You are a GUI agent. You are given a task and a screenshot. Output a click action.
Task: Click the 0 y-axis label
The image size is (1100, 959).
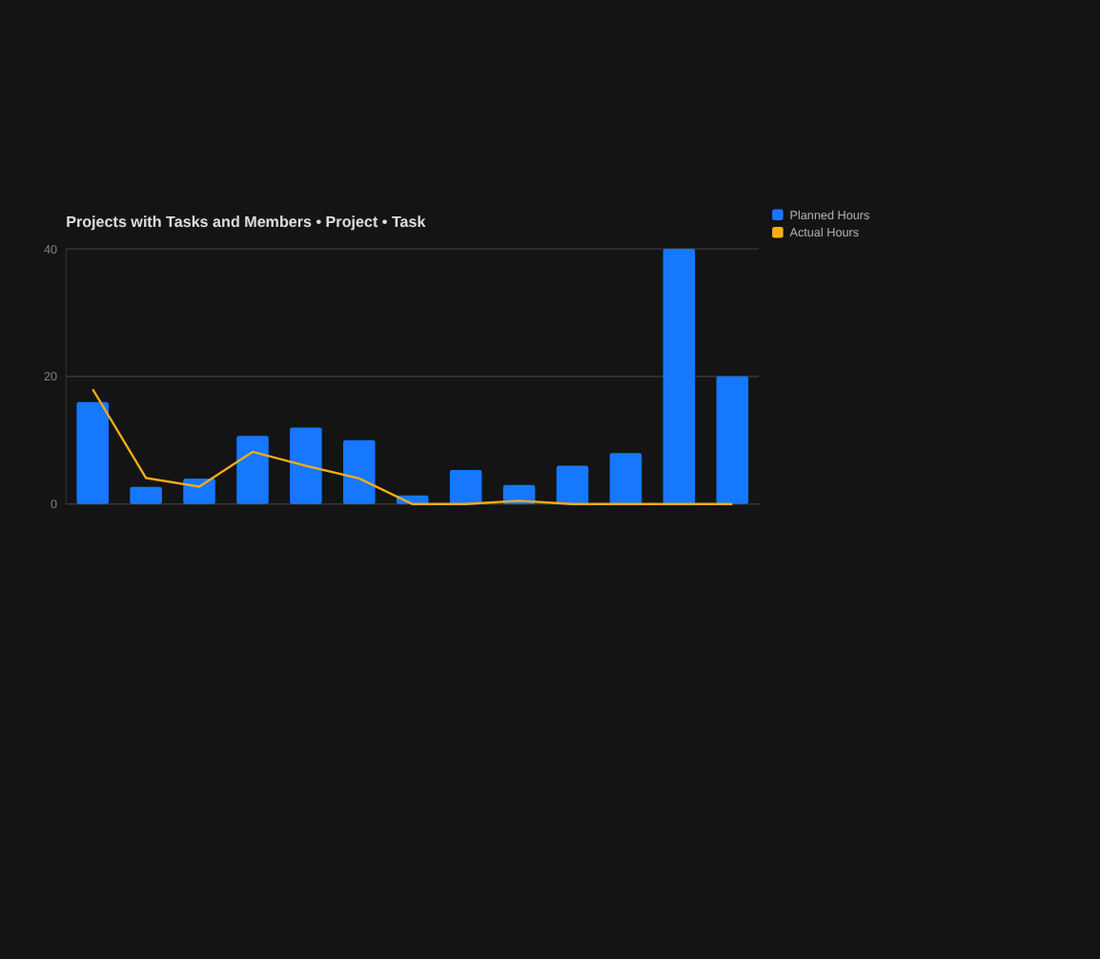tap(54, 504)
